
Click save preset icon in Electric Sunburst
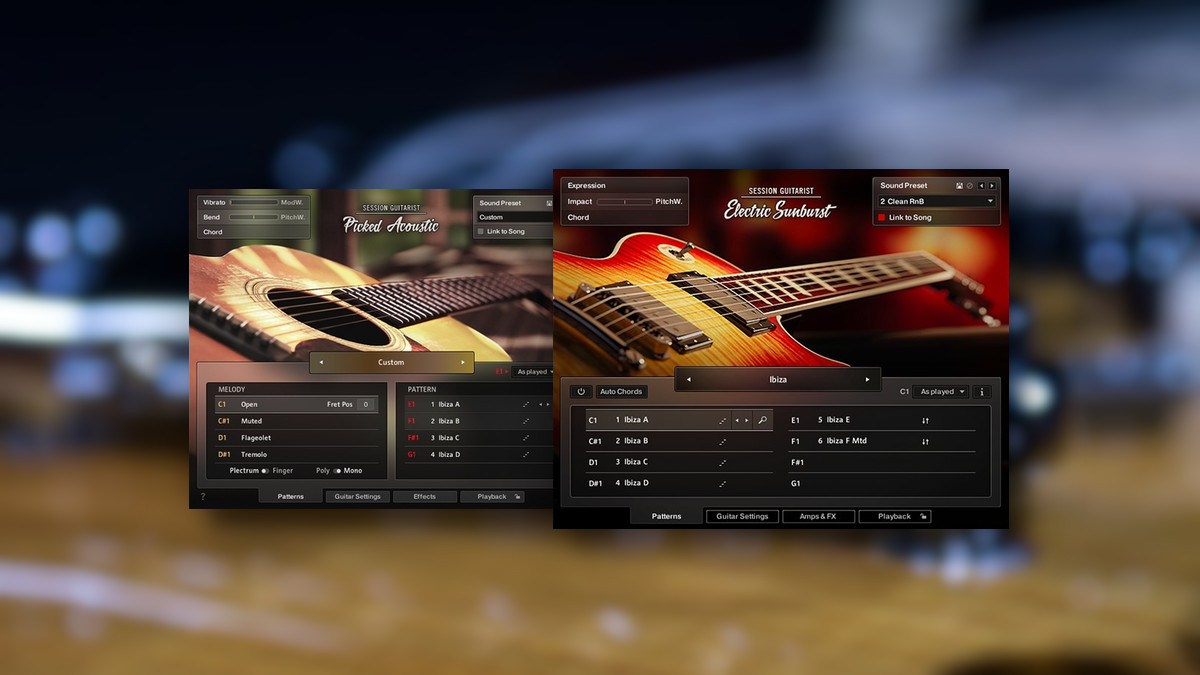959,185
